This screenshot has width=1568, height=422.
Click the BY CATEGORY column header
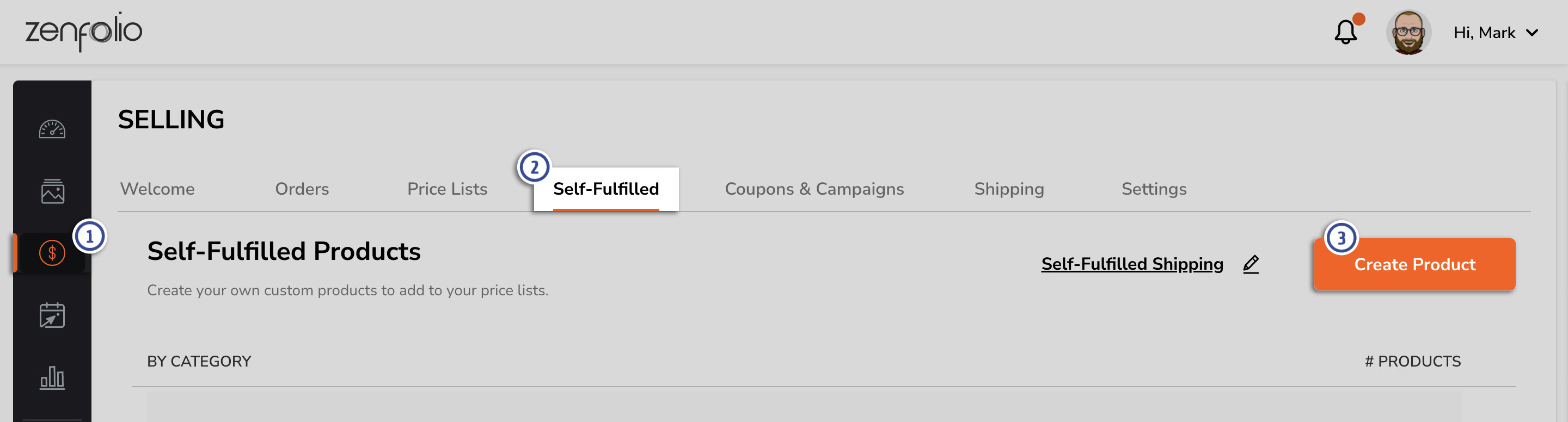[198, 361]
